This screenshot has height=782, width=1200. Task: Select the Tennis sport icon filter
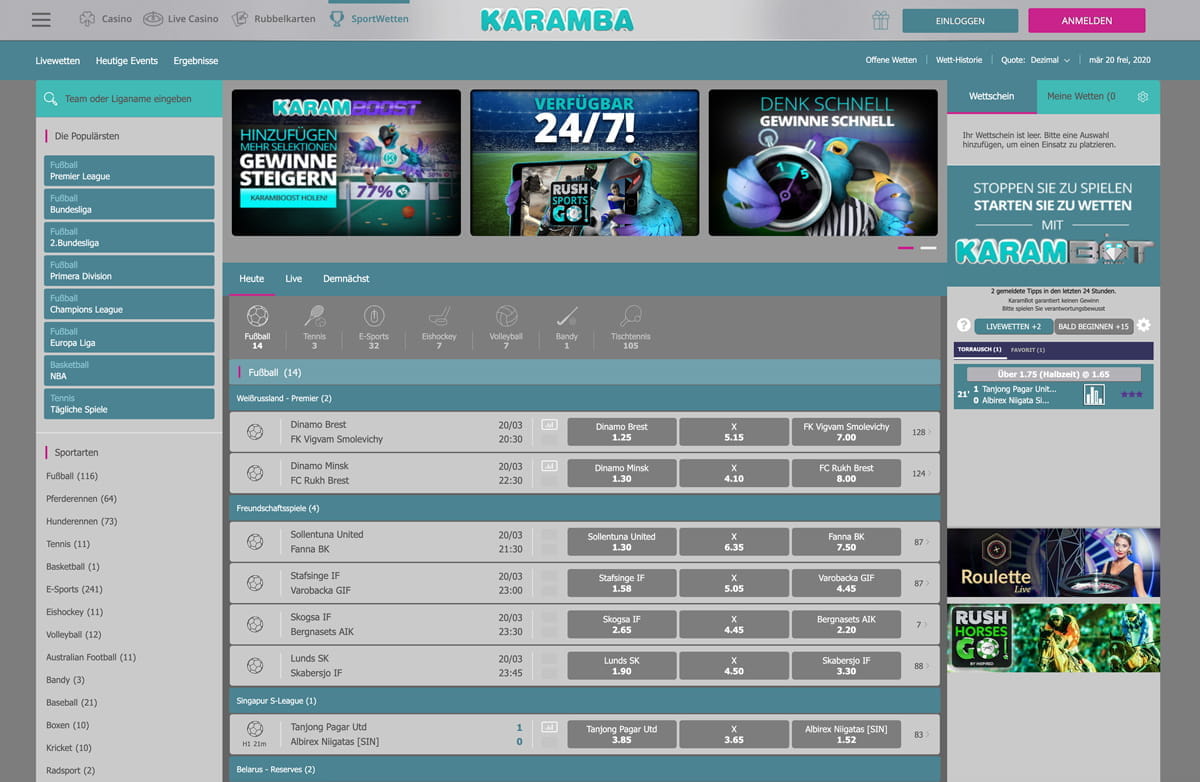(314, 327)
